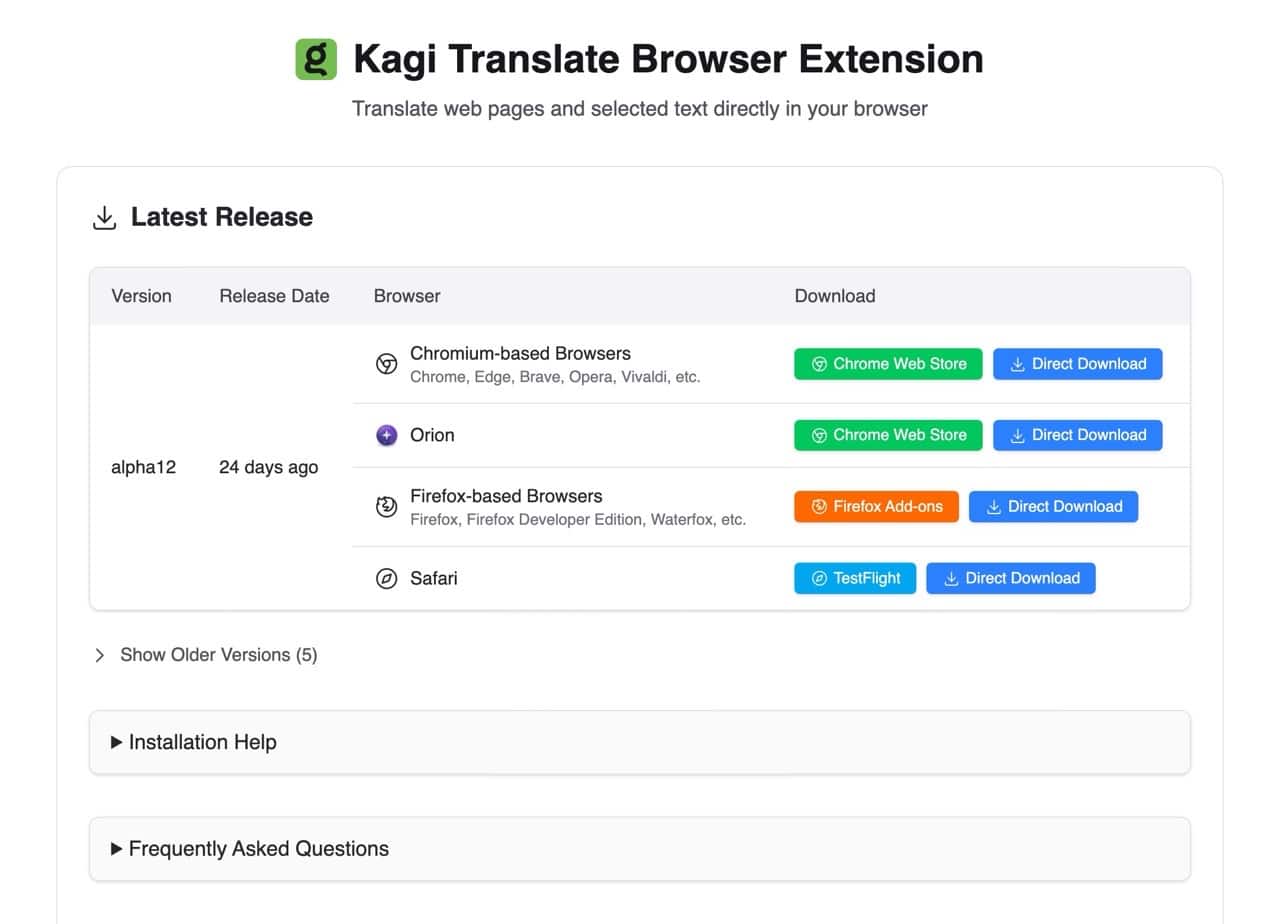The width and height of the screenshot is (1280, 924).
Task: Click the green Kagi Translate logo icon
Action: (315, 59)
